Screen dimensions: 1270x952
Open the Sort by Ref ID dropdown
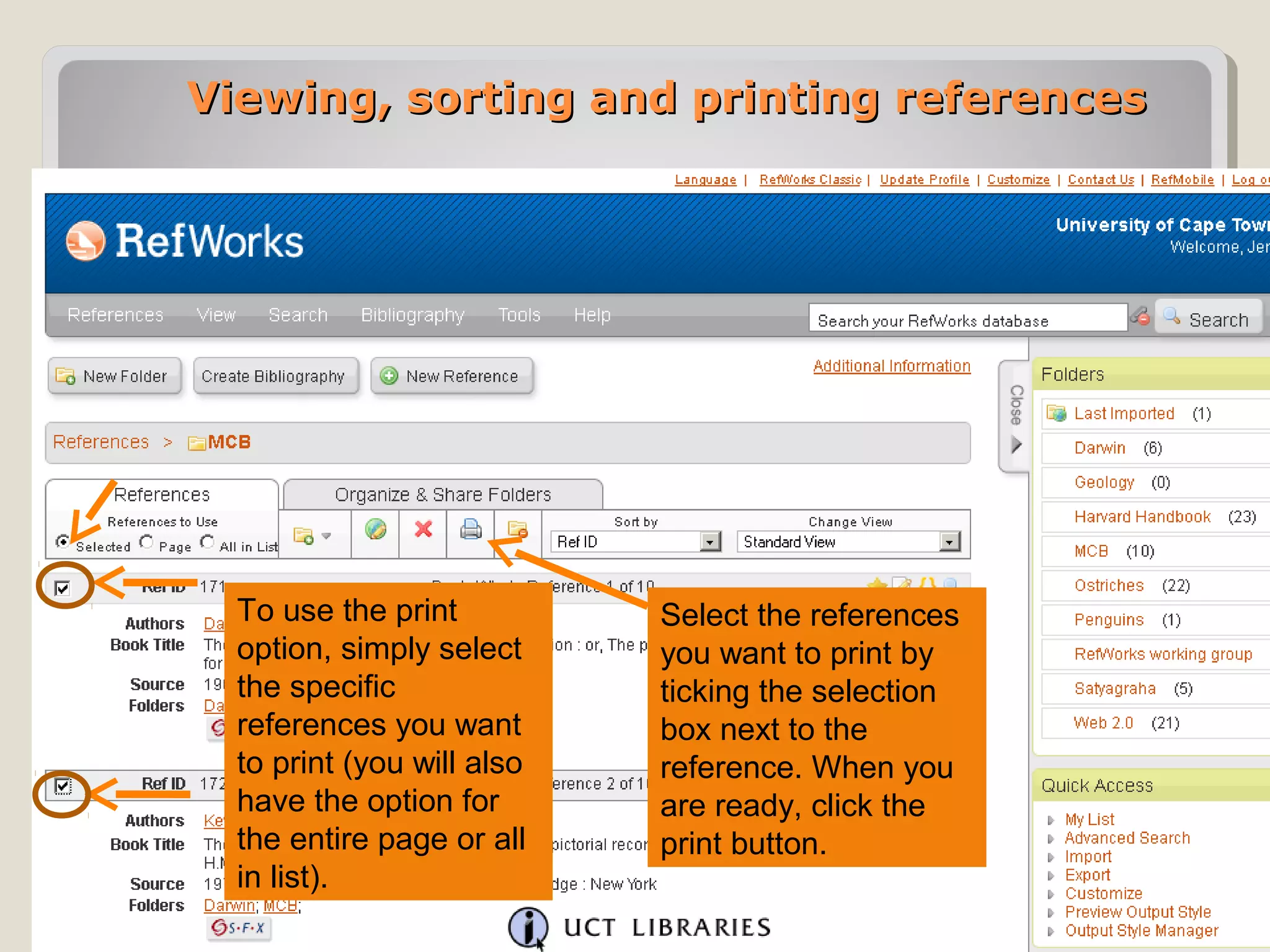coord(636,542)
